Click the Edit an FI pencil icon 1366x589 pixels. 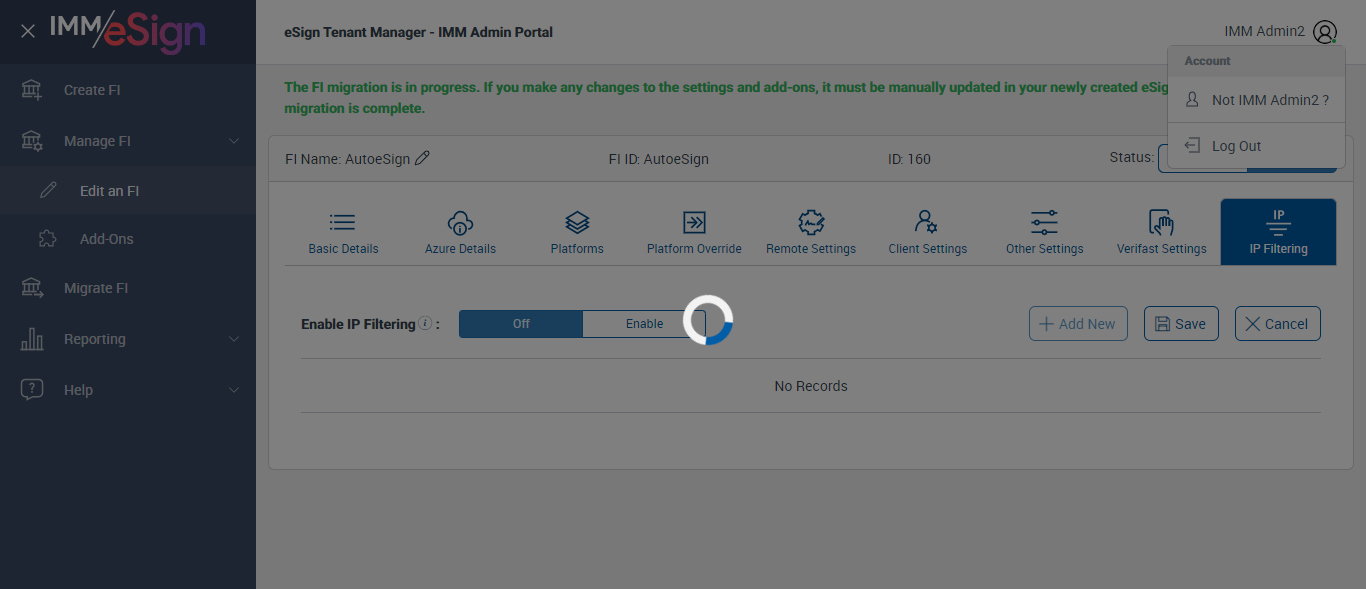[x=48, y=191]
